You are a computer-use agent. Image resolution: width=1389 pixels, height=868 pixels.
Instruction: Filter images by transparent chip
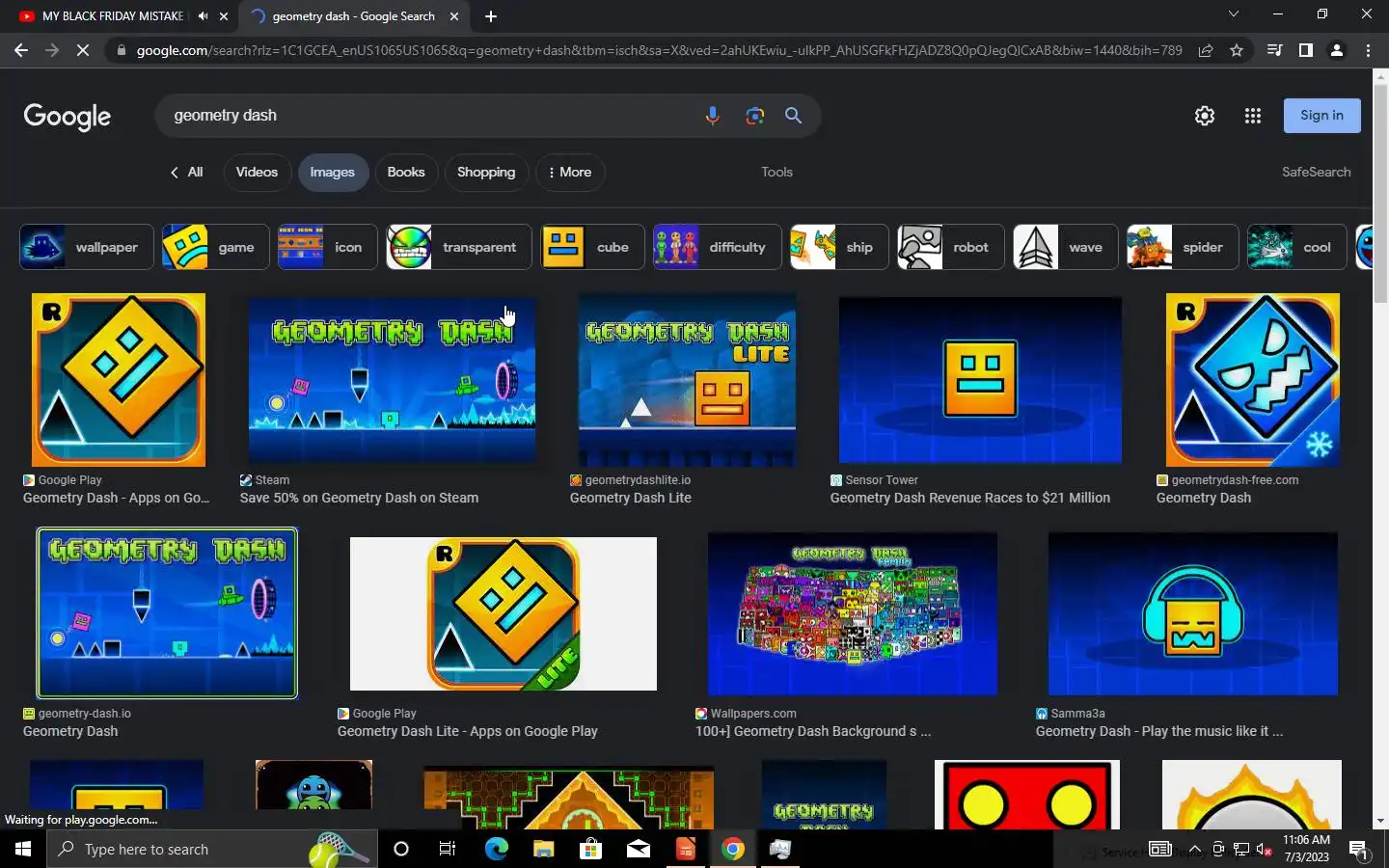(x=459, y=247)
